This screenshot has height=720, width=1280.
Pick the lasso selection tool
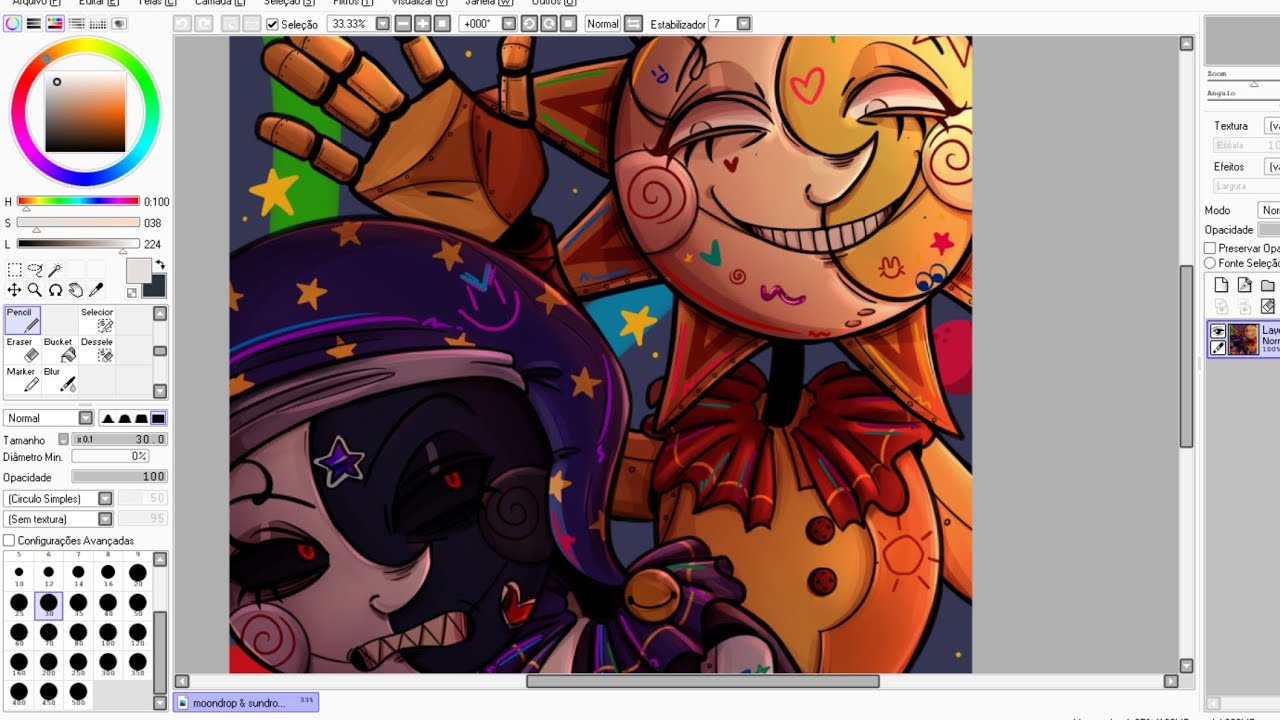tap(35, 270)
